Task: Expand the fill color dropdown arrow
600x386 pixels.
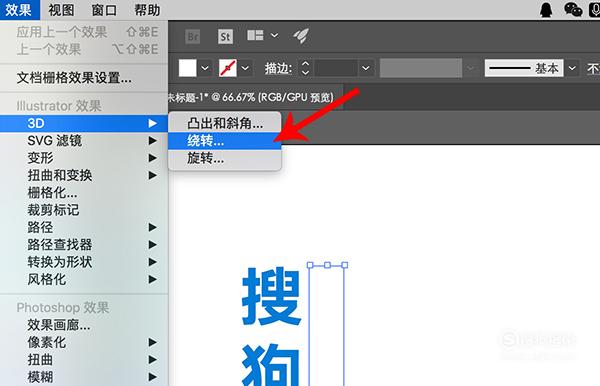Action: [205, 68]
